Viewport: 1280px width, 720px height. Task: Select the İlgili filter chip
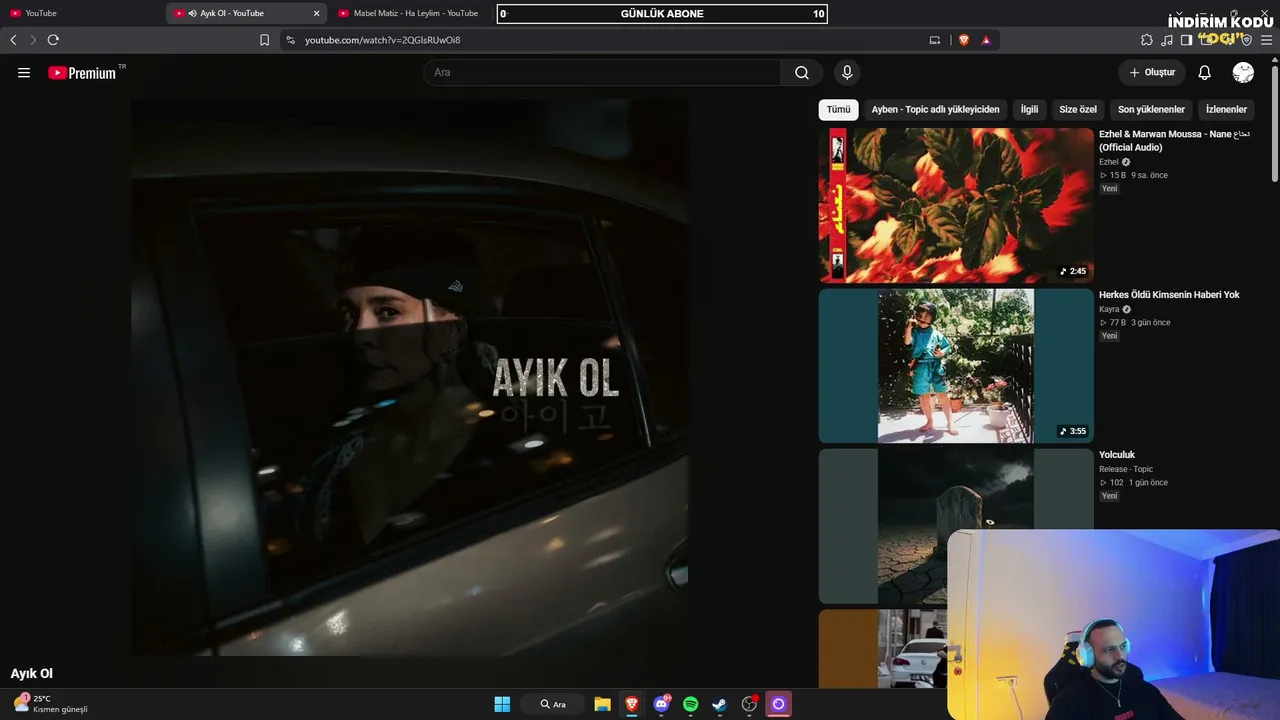click(1029, 109)
